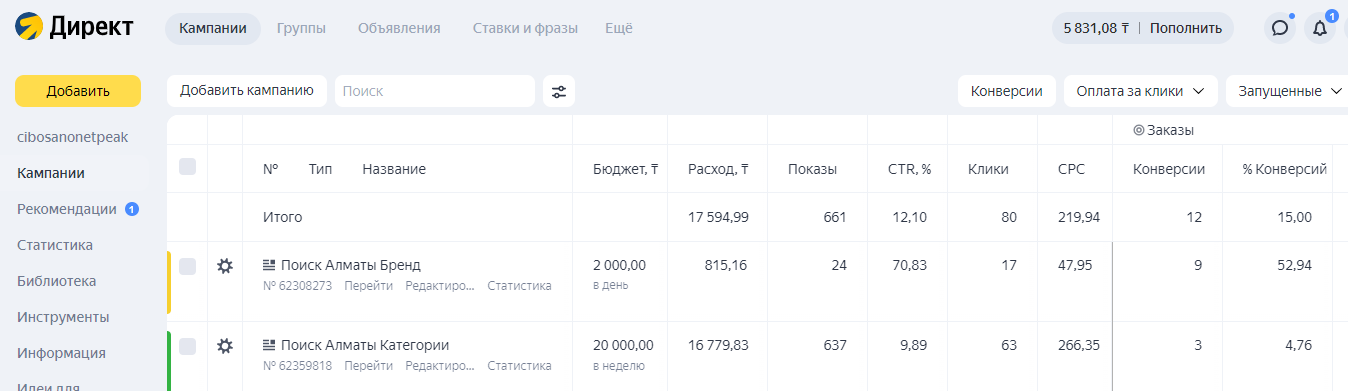Viewport: 1348px width, 391px height.
Task: Click the 52,94 conversion percent value
Action: click(1294, 265)
